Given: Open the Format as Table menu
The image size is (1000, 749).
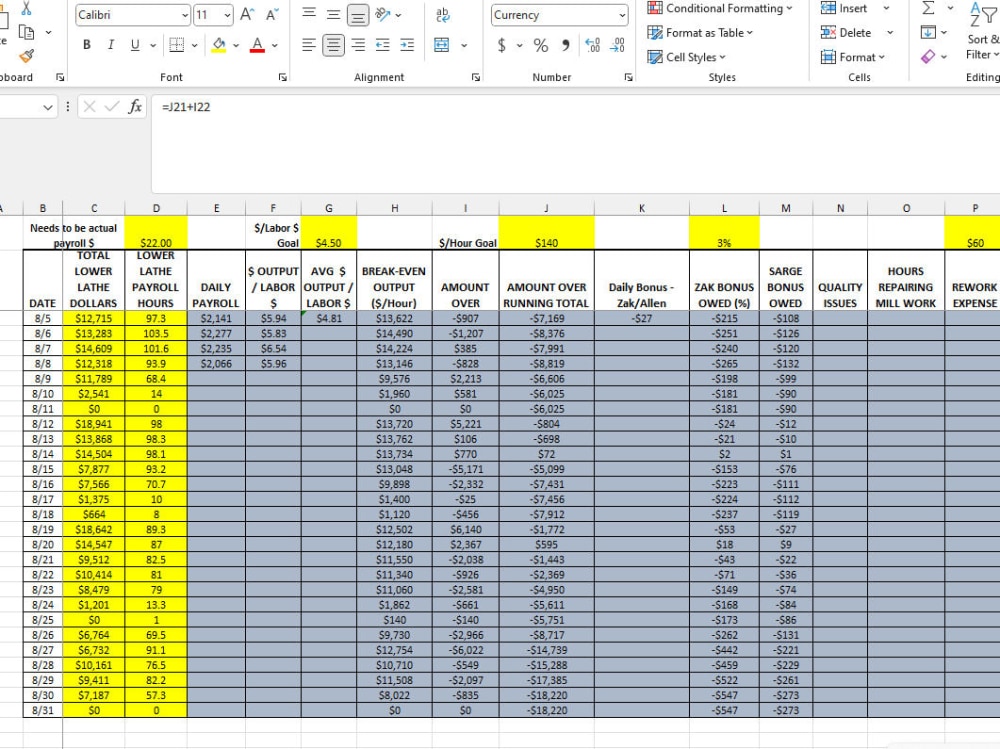Looking at the screenshot, I should [700, 33].
